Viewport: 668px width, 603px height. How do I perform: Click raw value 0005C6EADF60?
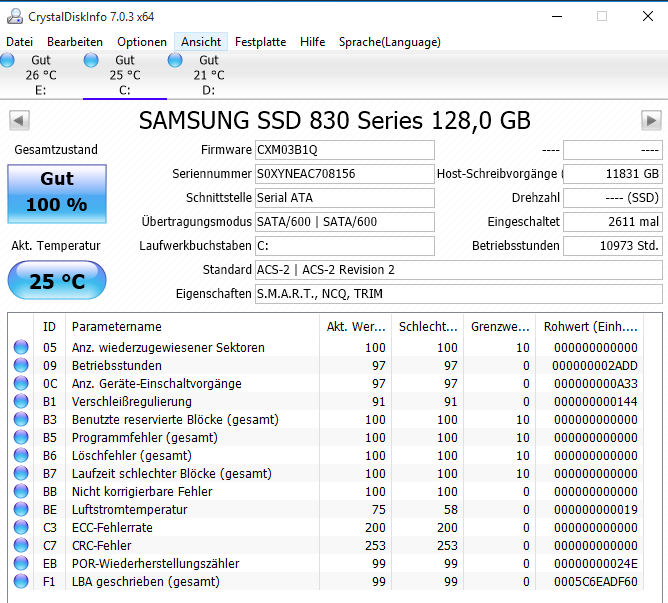(596, 582)
